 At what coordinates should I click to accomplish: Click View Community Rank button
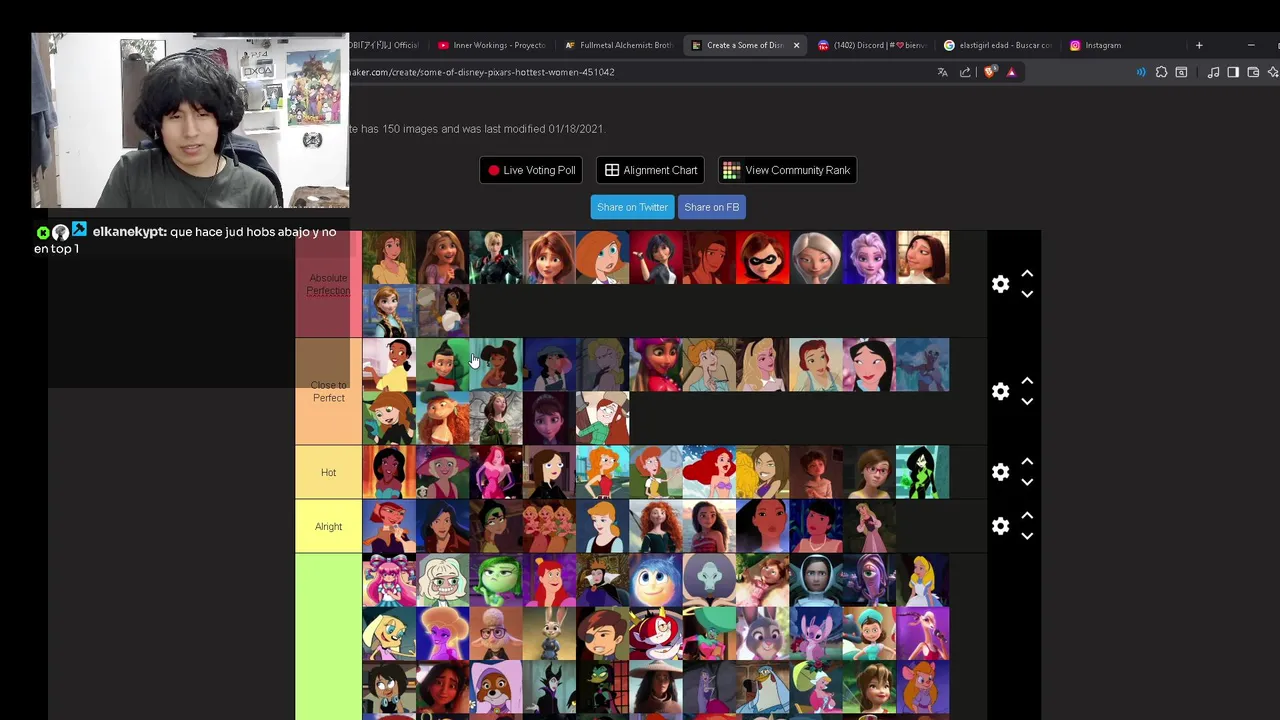coord(787,170)
